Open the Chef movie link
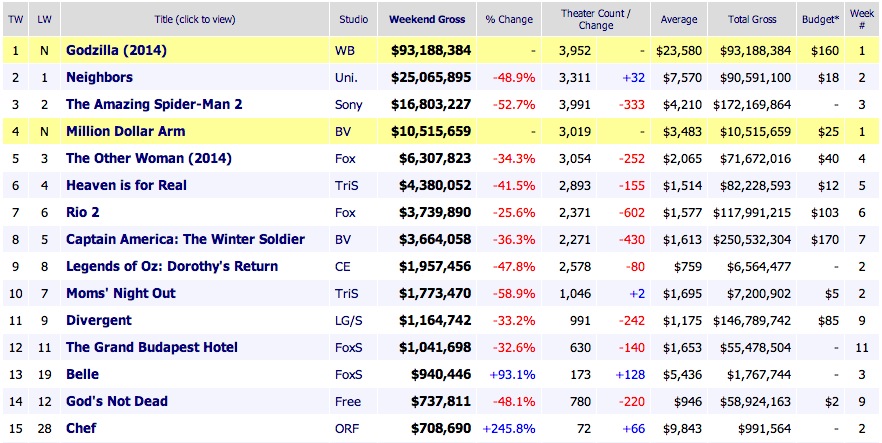 [83, 428]
